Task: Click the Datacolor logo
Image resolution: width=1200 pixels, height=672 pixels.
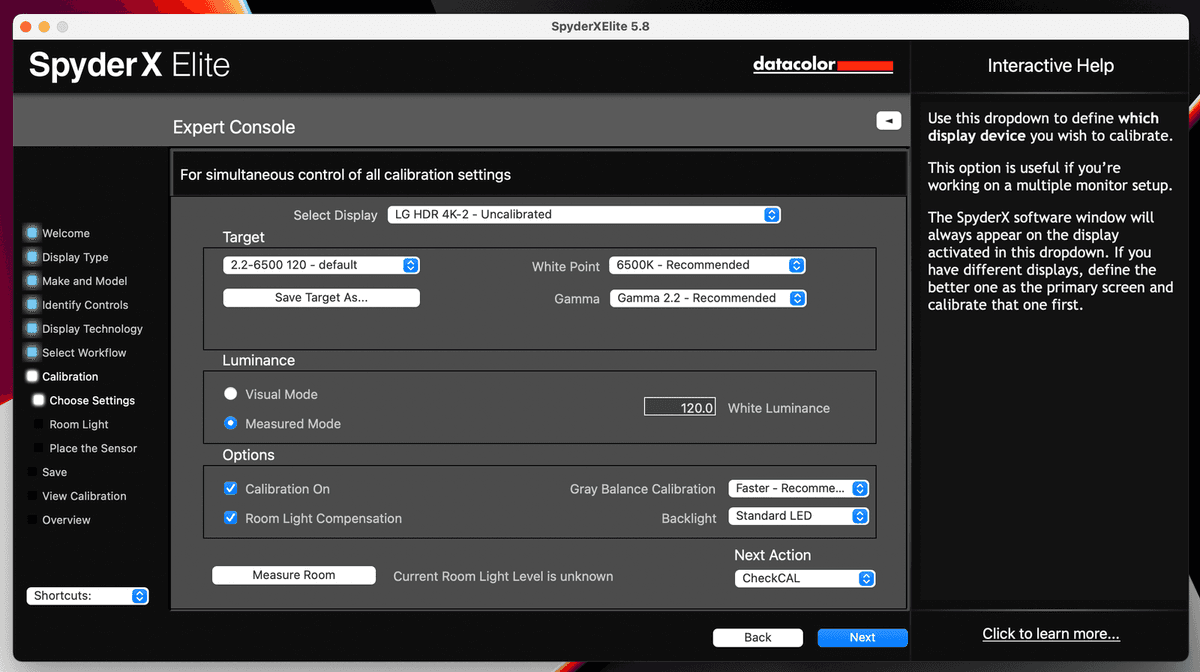Action: coord(822,66)
